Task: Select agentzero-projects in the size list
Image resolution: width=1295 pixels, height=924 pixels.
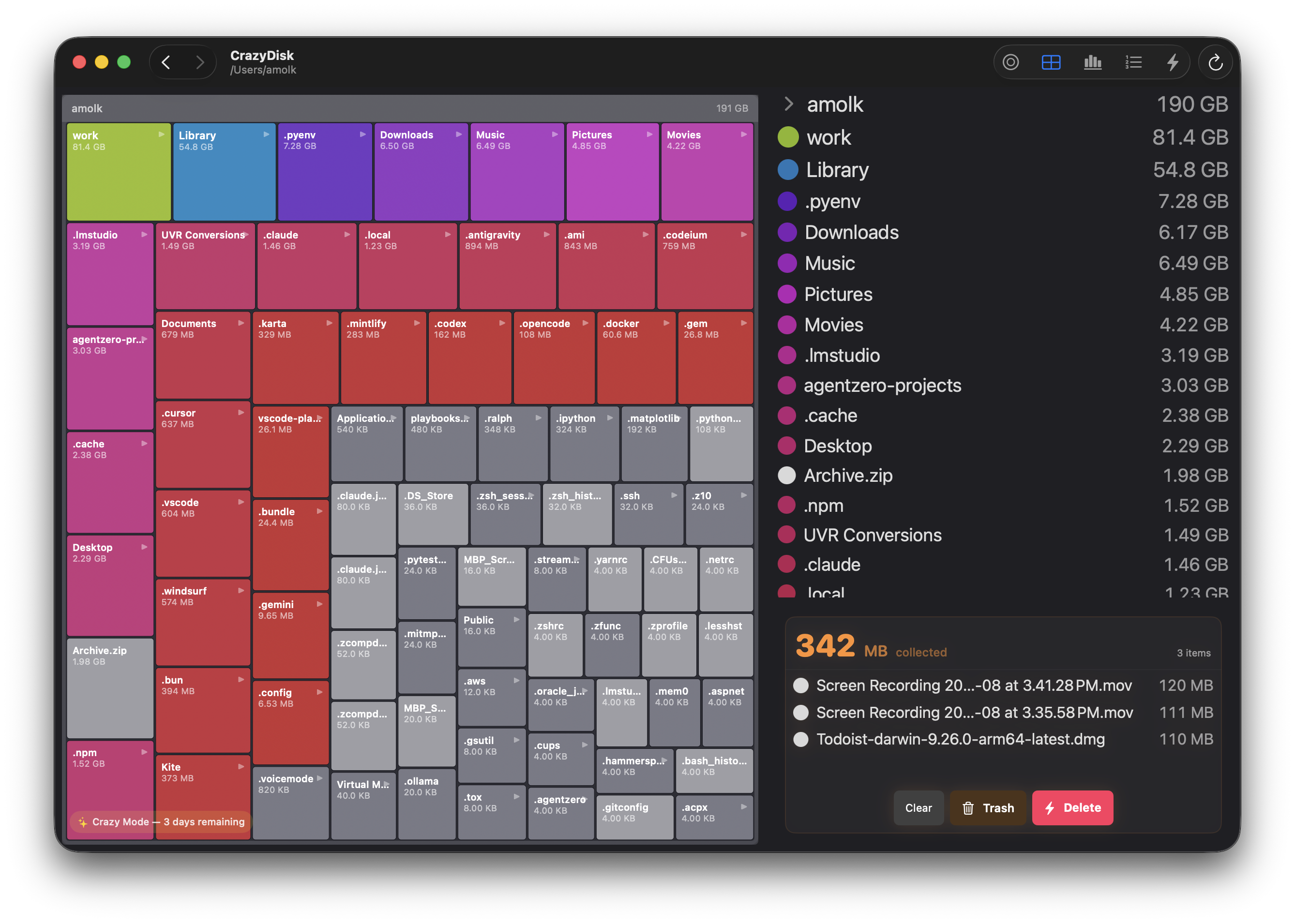Action: point(882,385)
